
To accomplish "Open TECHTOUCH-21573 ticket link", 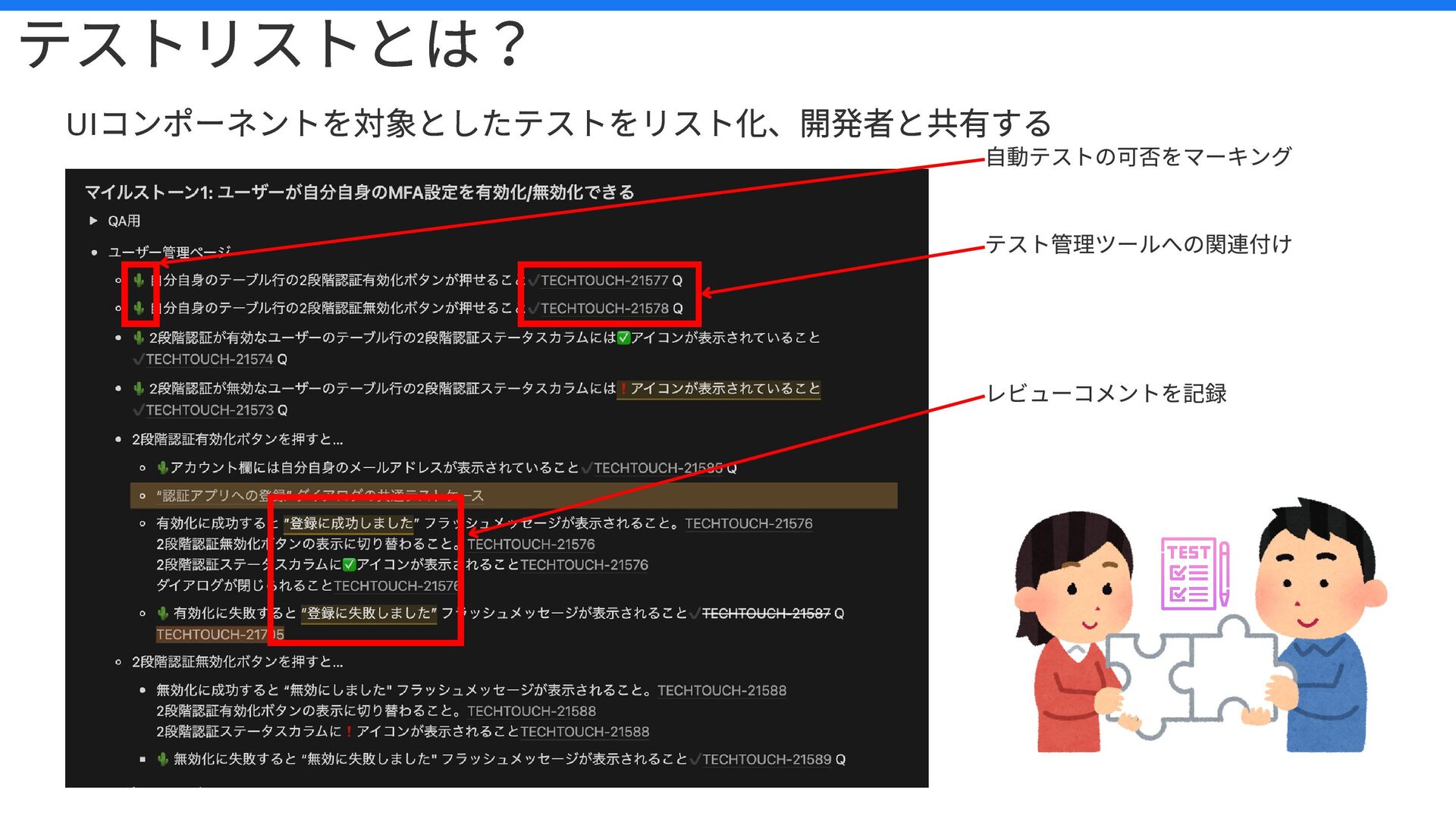I will [x=209, y=410].
